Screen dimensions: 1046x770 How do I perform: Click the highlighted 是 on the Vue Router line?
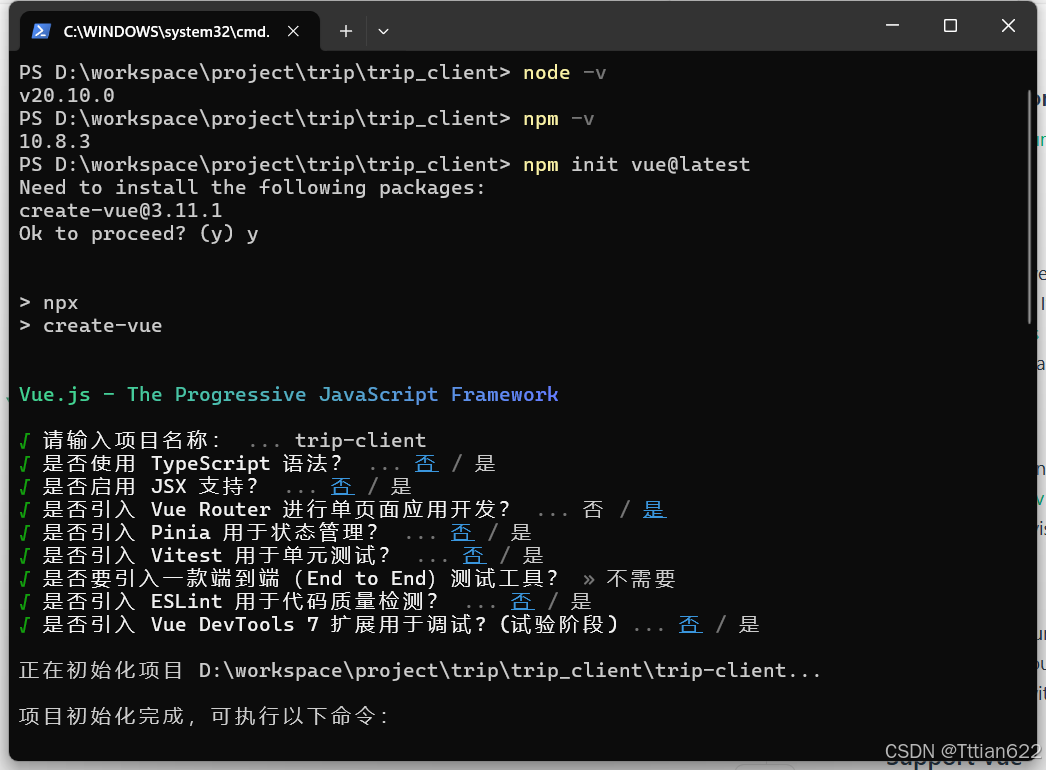tap(654, 510)
